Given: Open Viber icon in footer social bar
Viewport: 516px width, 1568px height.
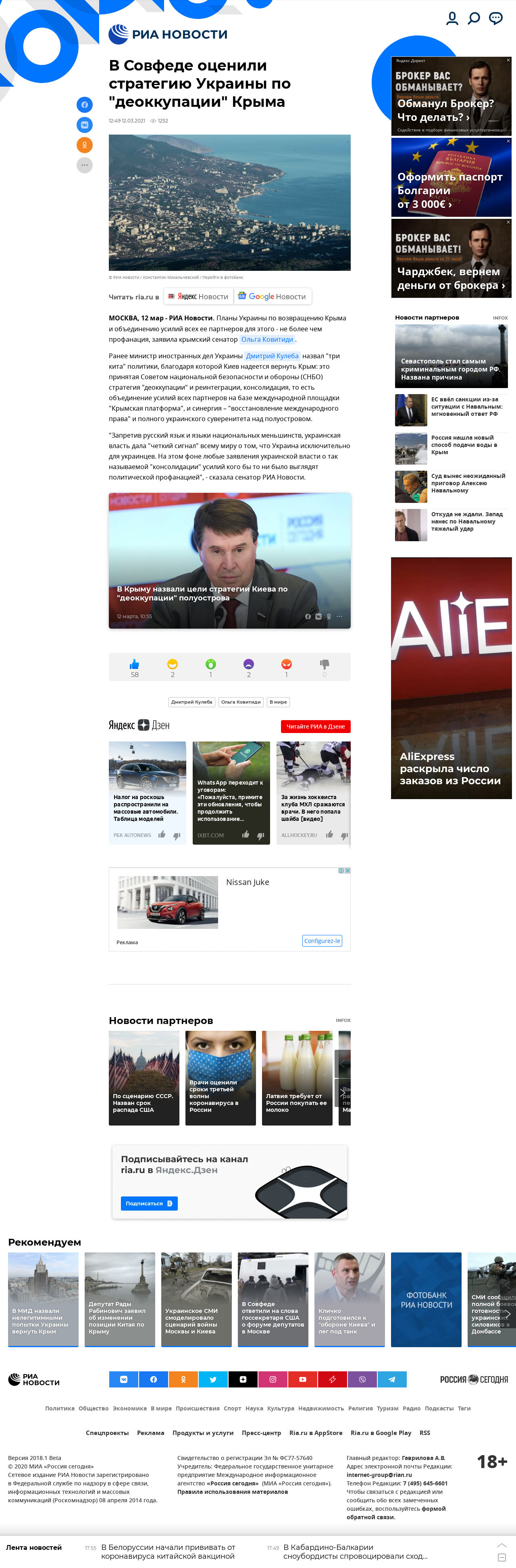Looking at the screenshot, I should (362, 1379).
